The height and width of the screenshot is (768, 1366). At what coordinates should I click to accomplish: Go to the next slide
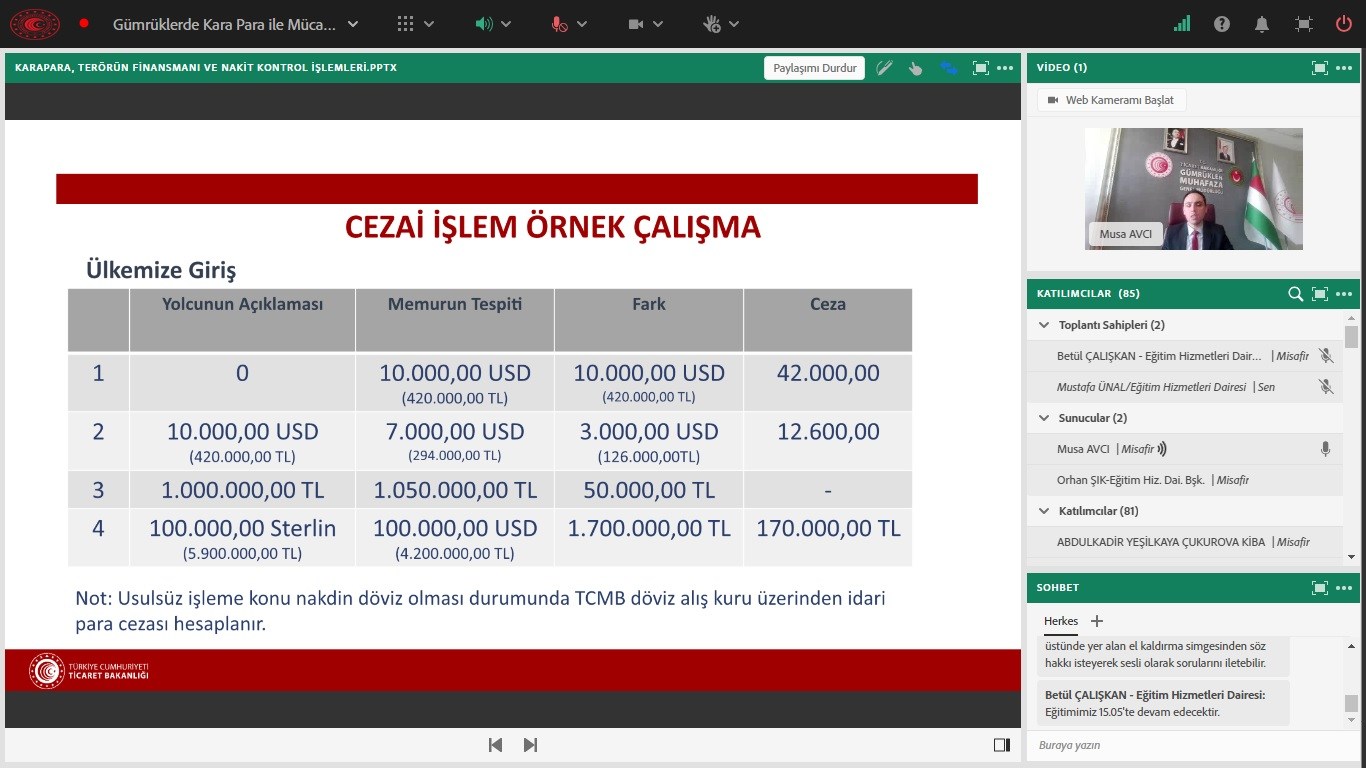(531, 745)
